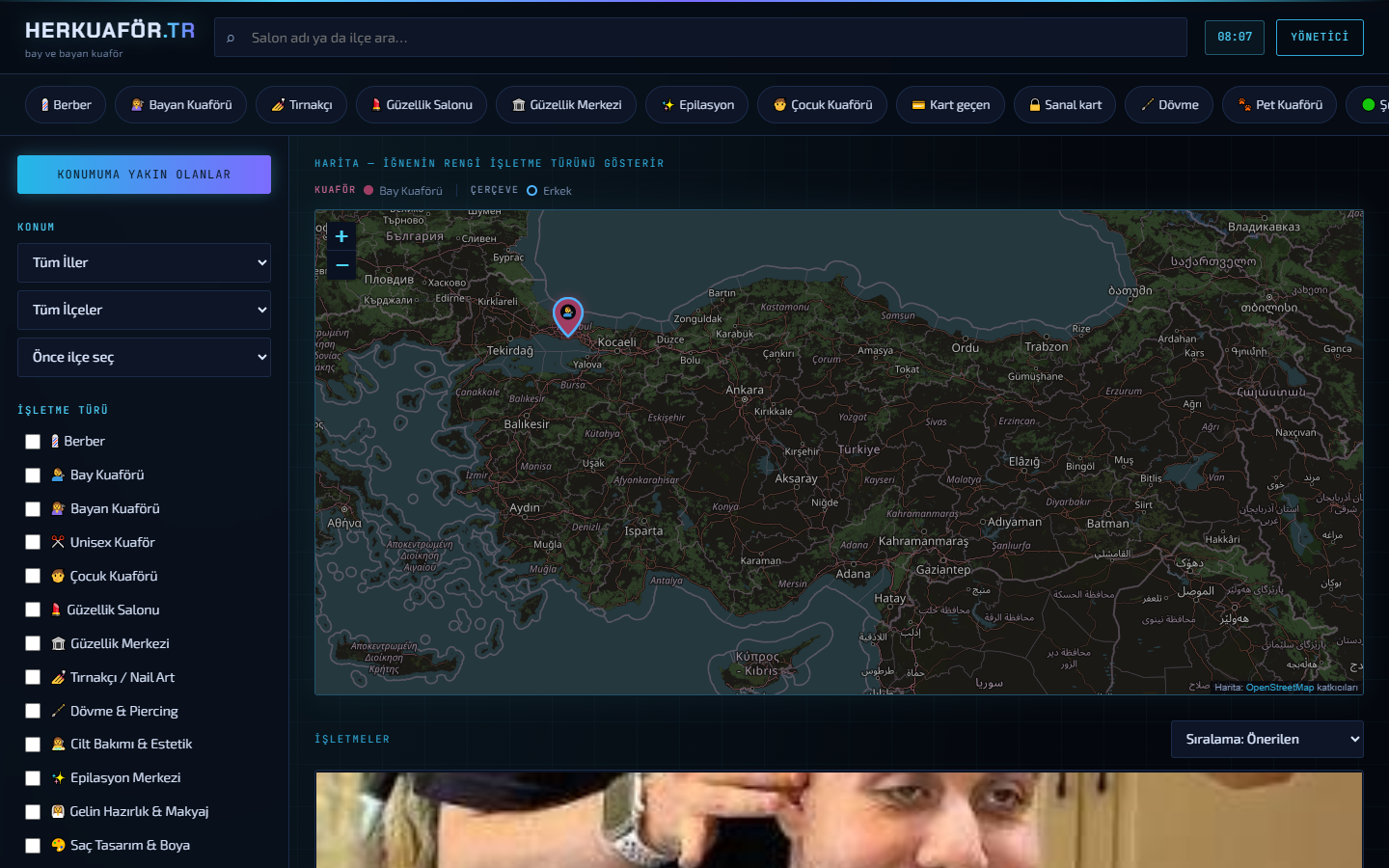The width and height of the screenshot is (1389, 868).
Task: Click the Erkek frame legend circle
Action: point(531,191)
